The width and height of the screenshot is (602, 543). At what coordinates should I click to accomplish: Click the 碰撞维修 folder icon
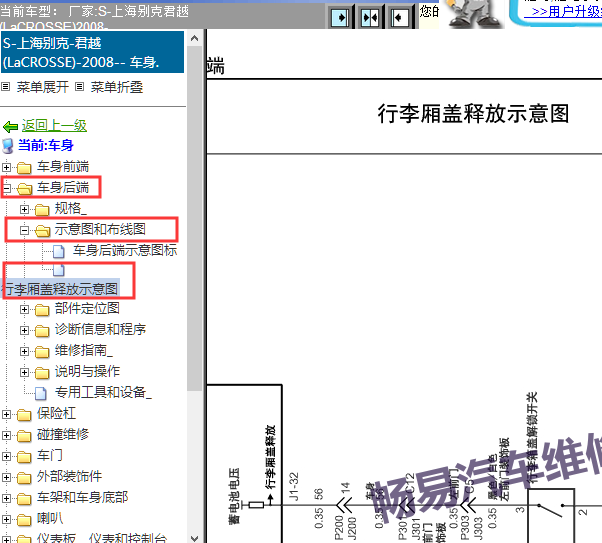[x=24, y=436]
